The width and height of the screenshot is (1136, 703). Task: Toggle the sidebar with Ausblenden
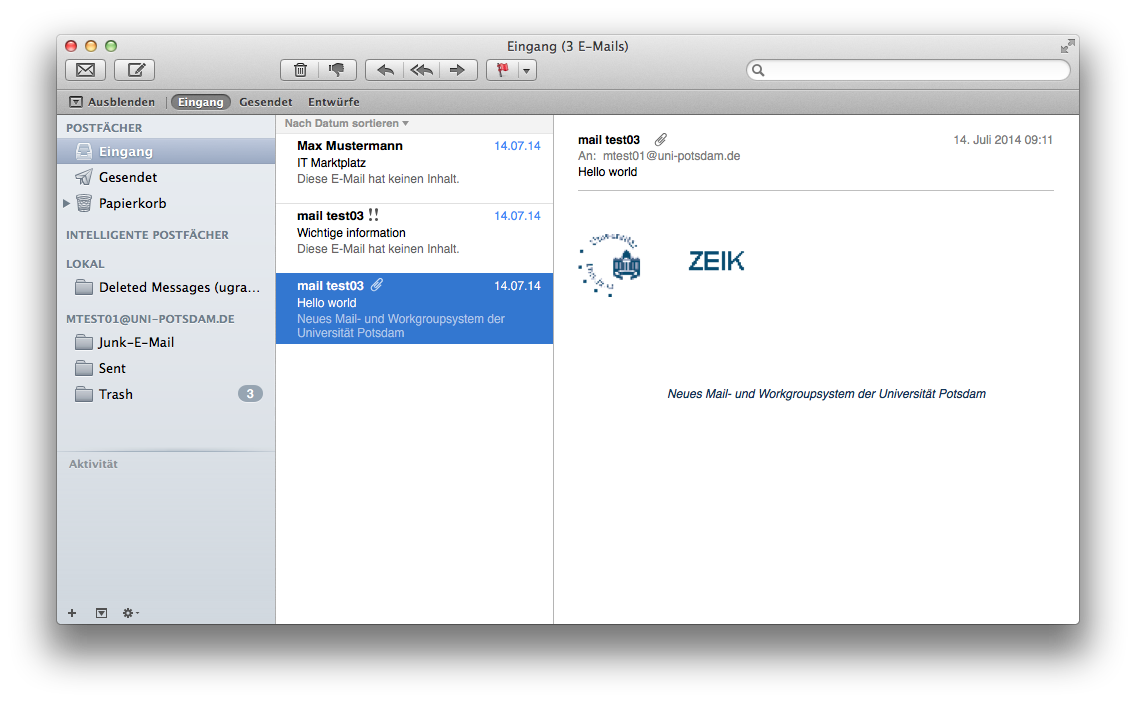pyautogui.click(x=112, y=102)
